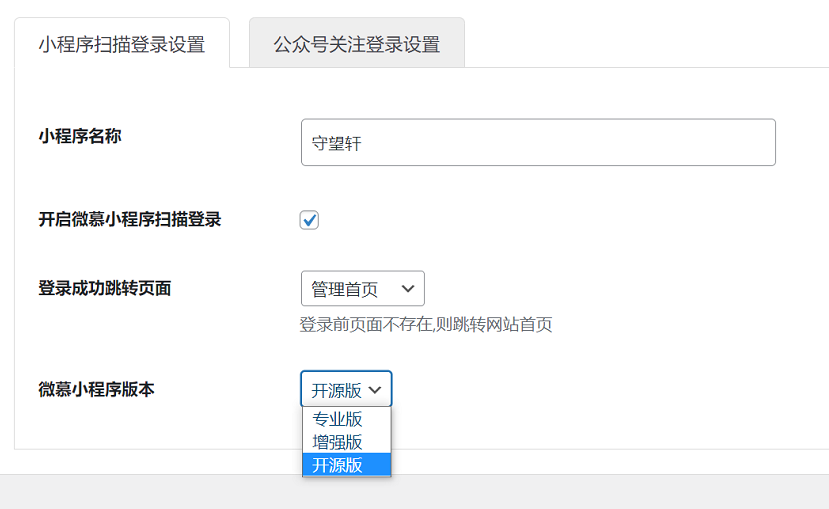This screenshot has width=829, height=509.
Task: Click hint text 登录前页面不存在,则跳转网站首页
Action: coord(426,324)
